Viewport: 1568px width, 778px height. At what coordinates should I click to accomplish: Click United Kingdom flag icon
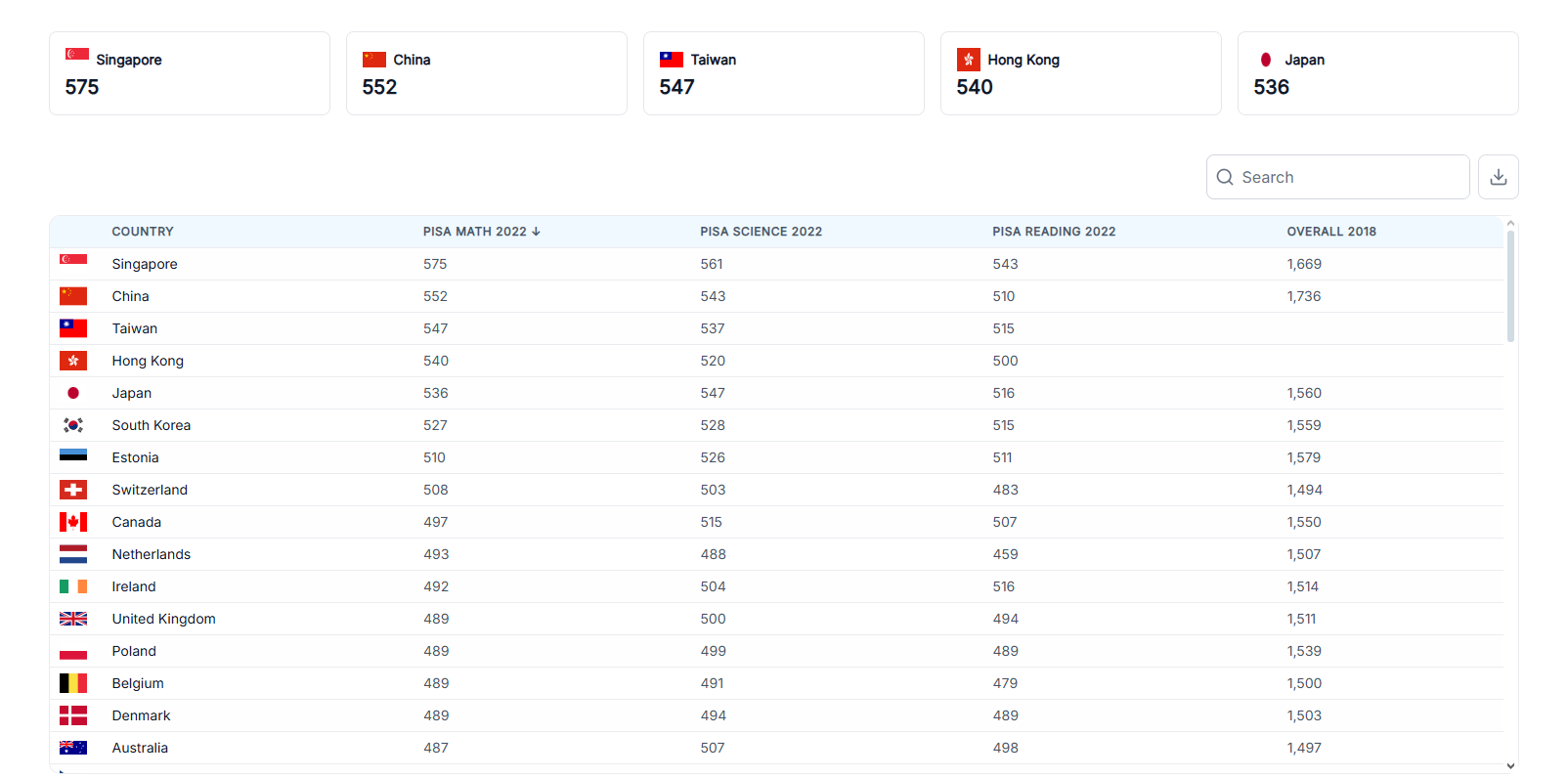click(x=73, y=619)
